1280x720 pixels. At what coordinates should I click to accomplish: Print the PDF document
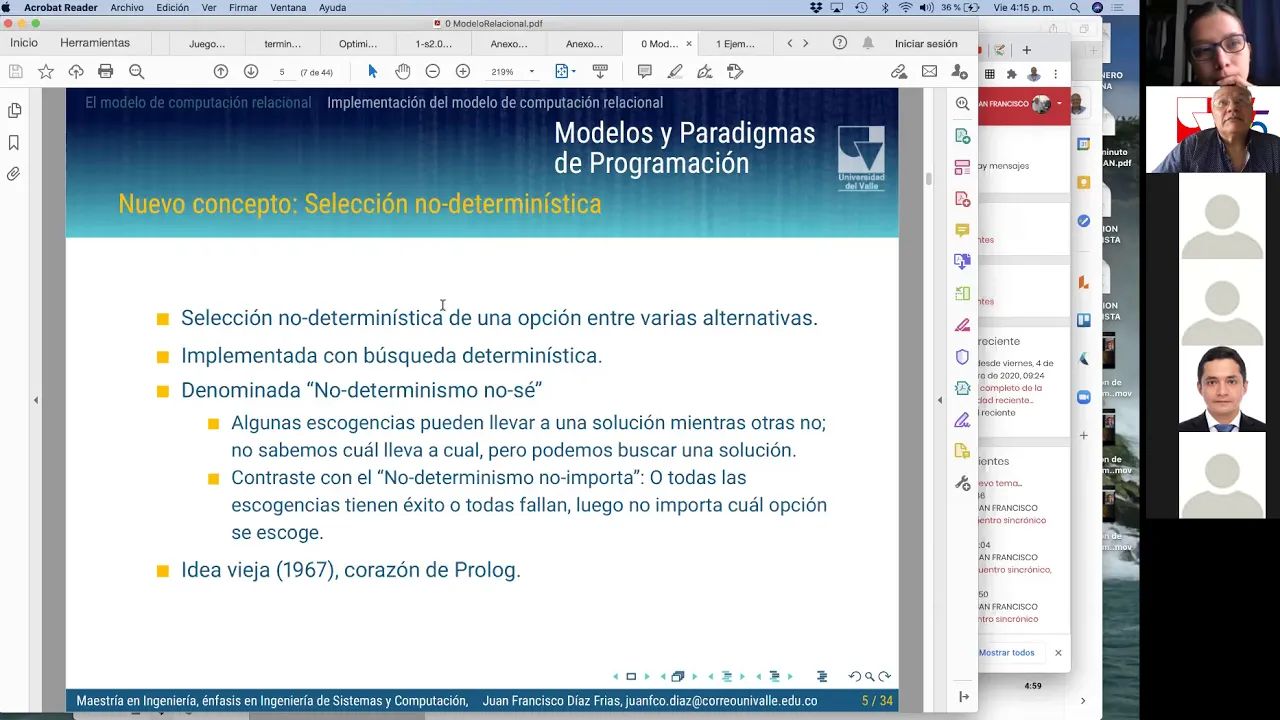click(x=106, y=71)
